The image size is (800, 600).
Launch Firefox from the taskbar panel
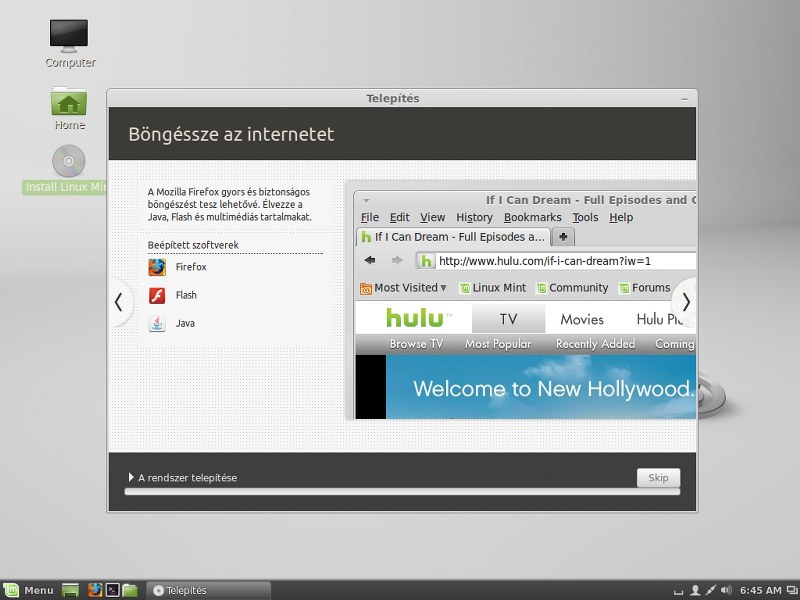[95, 590]
